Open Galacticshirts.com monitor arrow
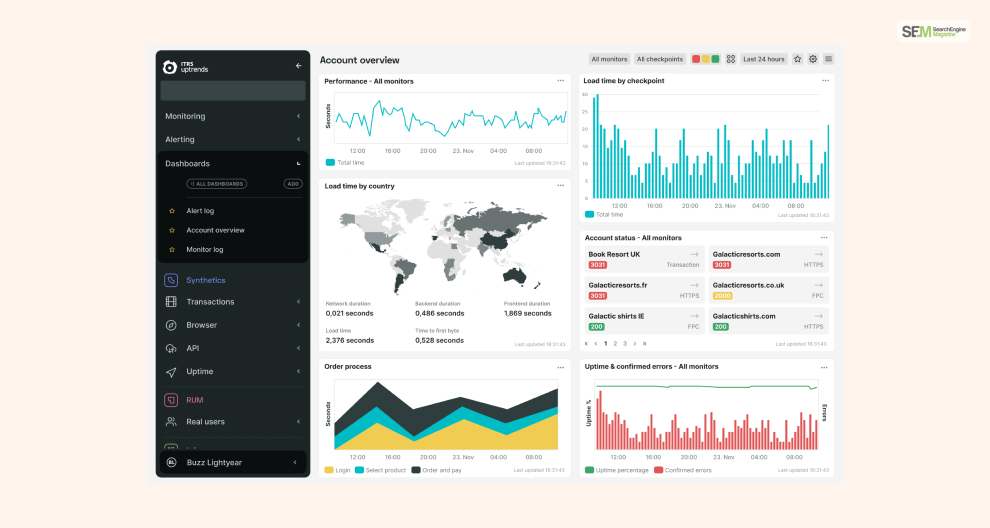Screen dimensions: 990x528 pyautogui.click(x=819, y=316)
